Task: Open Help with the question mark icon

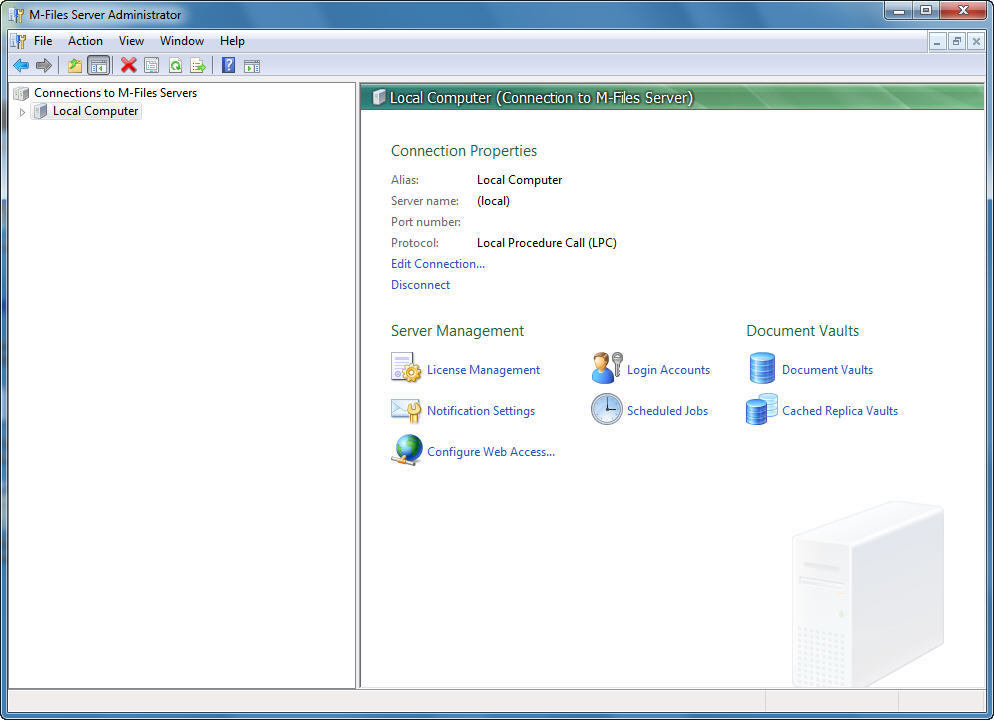Action: click(x=228, y=65)
